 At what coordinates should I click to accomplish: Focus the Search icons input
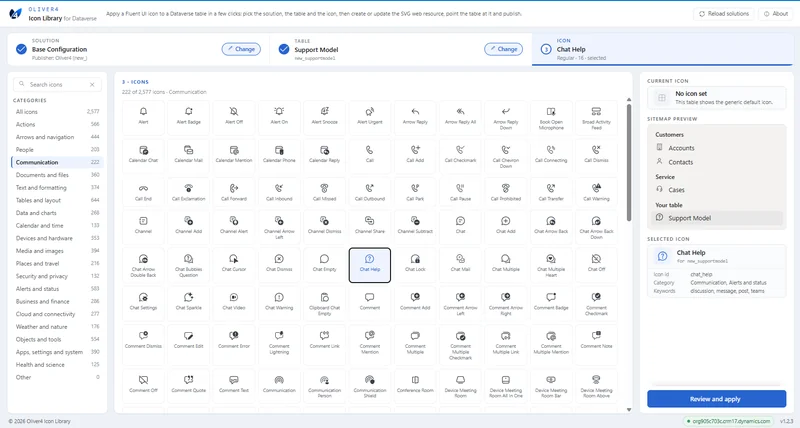pyautogui.click(x=56, y=85)
